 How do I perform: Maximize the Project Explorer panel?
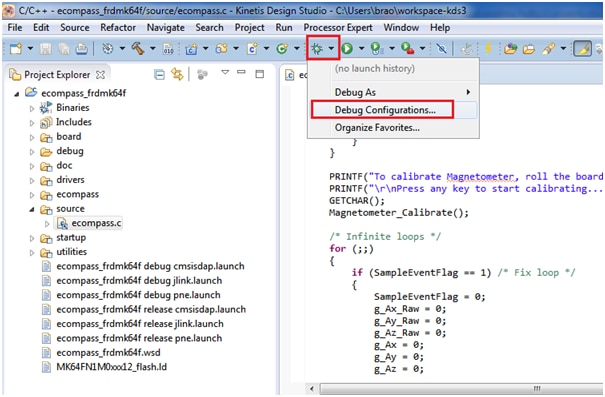[260, 74]
